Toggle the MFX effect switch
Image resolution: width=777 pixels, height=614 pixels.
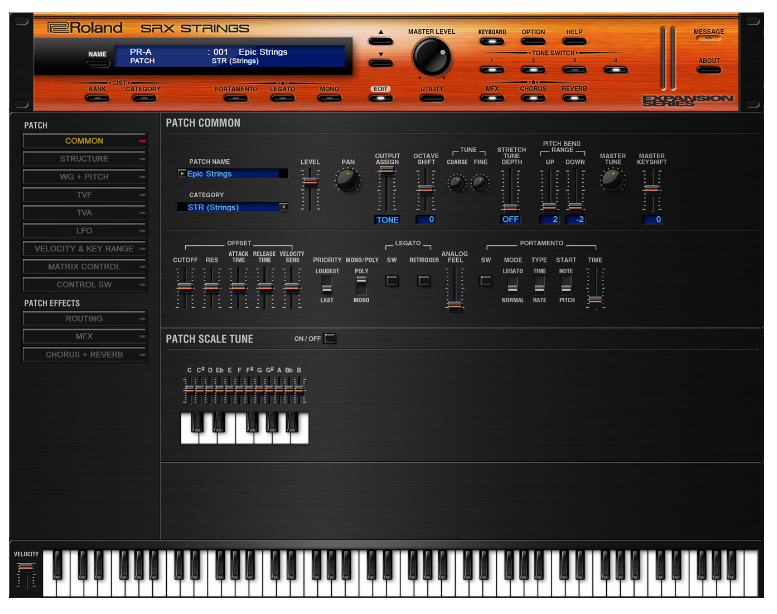point(492,98)
